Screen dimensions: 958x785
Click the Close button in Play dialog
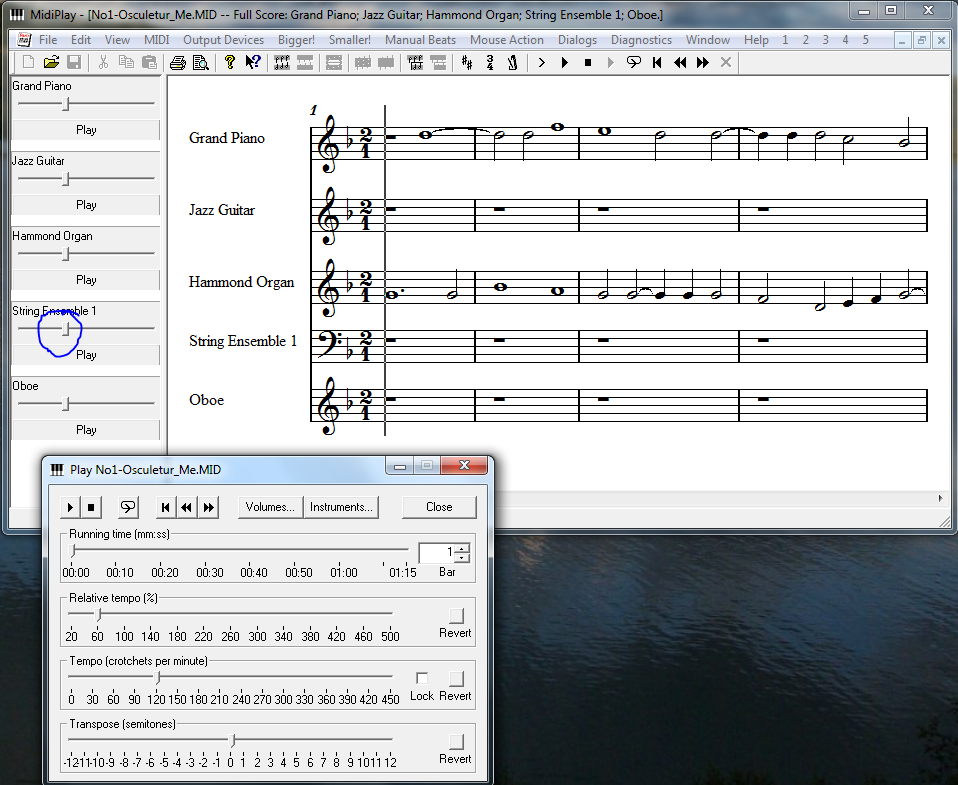pos(439,507)
